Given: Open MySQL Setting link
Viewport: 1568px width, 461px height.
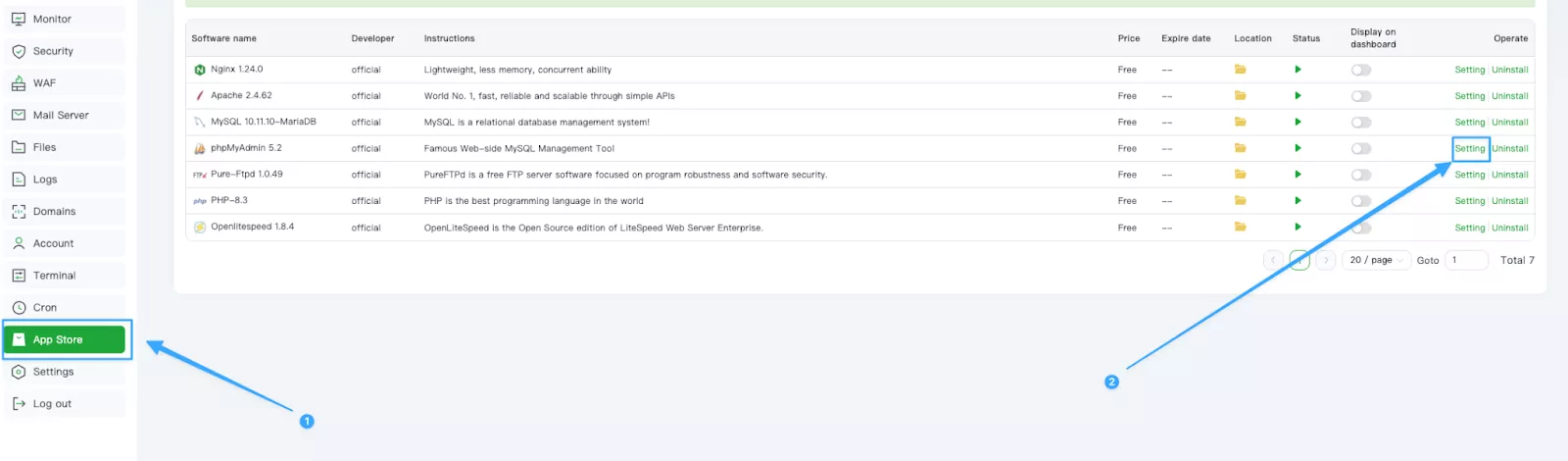Looking at the screenshot, I should 1469,123.
